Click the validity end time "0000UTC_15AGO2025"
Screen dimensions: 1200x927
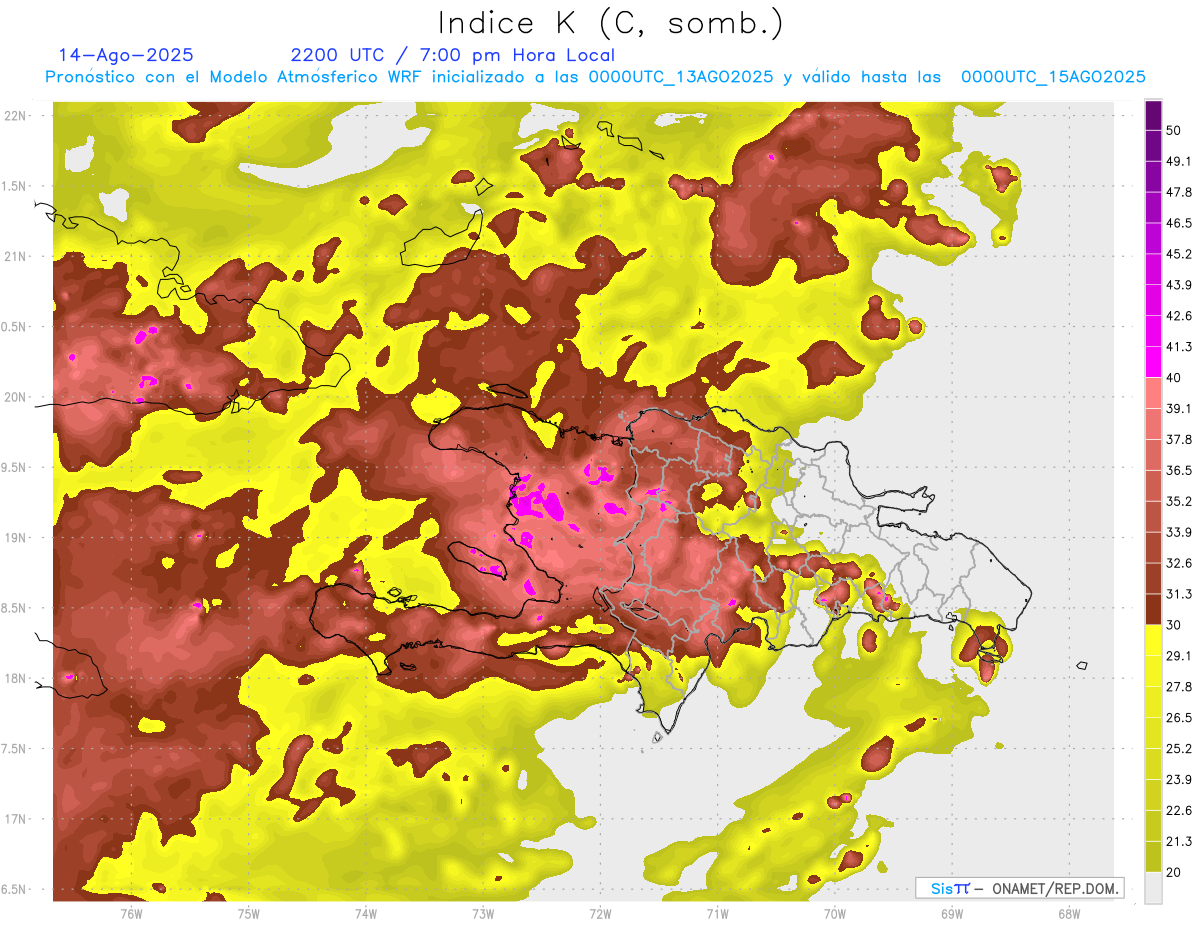click(x=1053, y=77)
